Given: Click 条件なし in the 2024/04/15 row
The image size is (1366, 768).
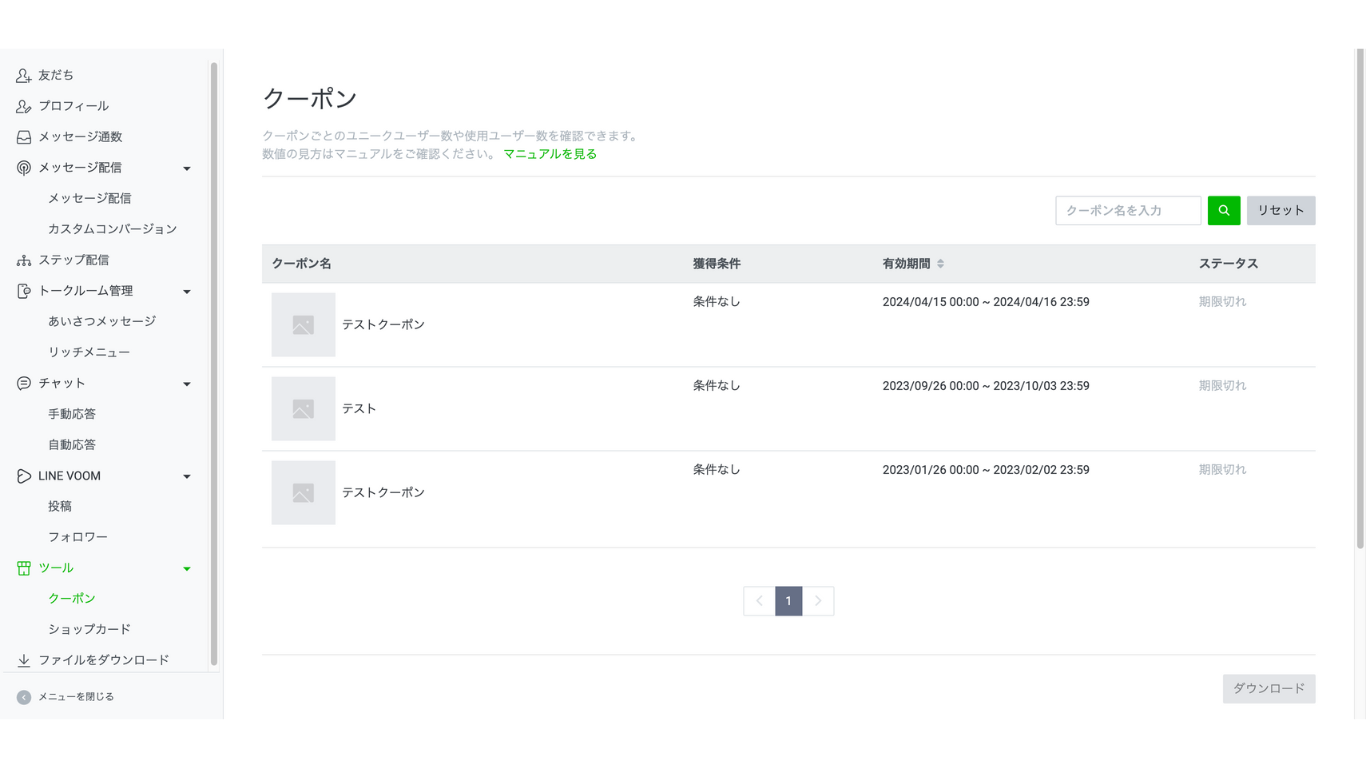Looking at the screenshot, I should [717, 302].
